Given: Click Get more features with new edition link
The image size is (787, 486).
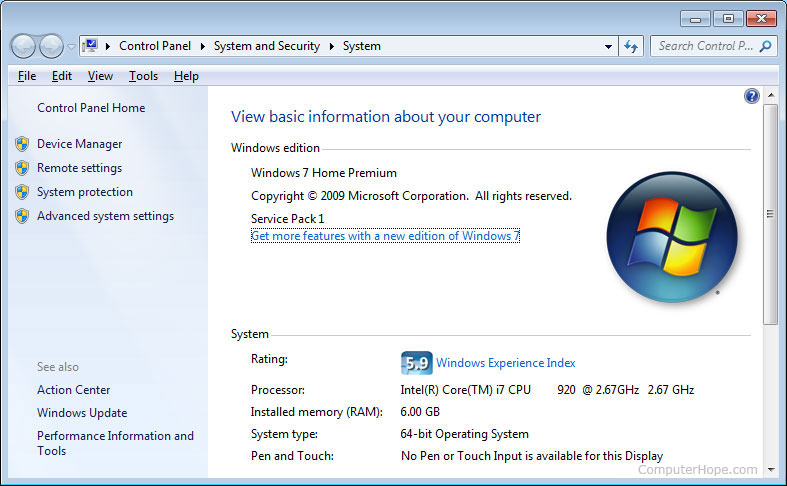Looking at the screenshot, I should click(x=385, y=236).
